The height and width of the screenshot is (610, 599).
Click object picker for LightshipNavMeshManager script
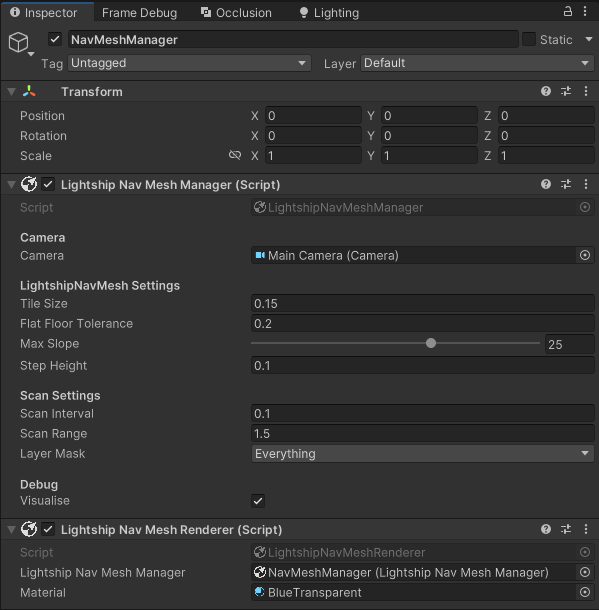pos(585,207)
